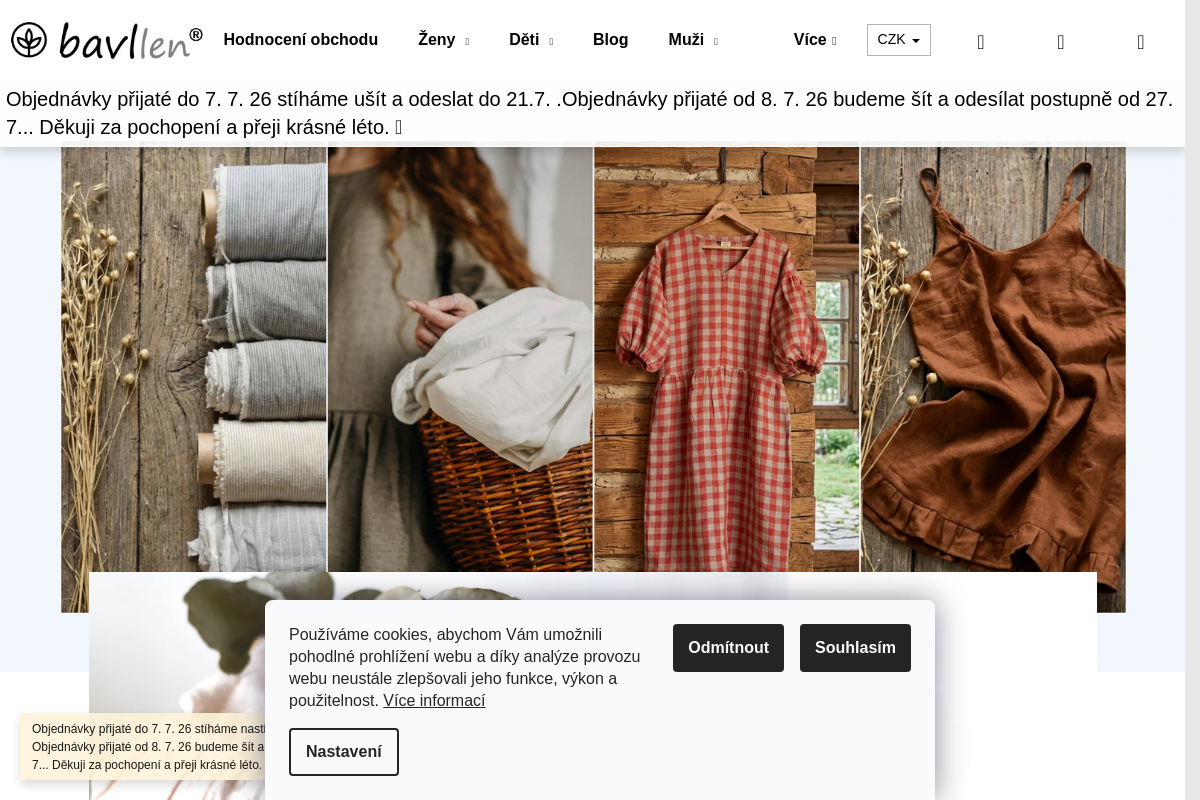The height and width of the screenshot is (800, 1200).
Task: Expand the Více menu
Action: tap(815, 40)
